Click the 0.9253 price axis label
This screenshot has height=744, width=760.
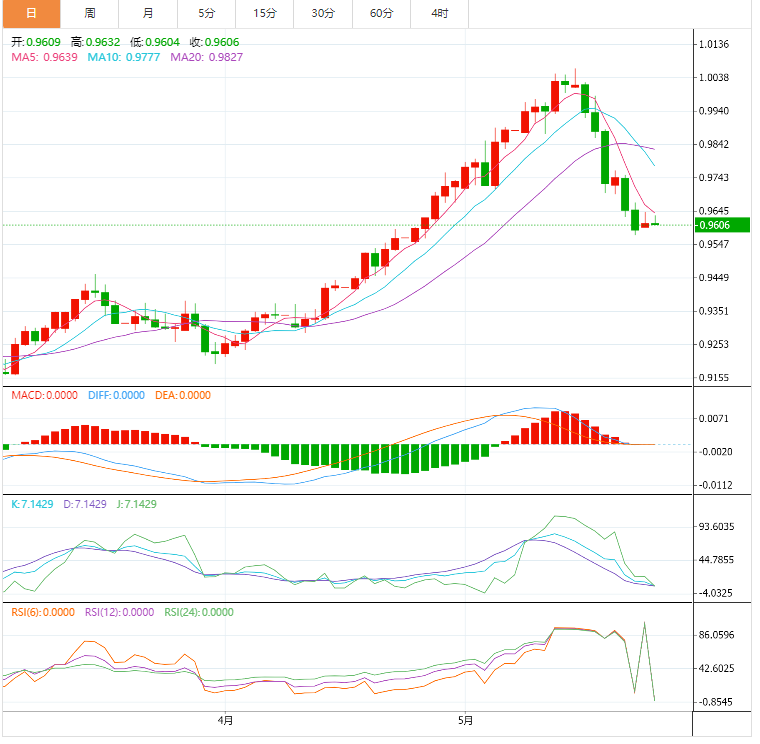714,345
